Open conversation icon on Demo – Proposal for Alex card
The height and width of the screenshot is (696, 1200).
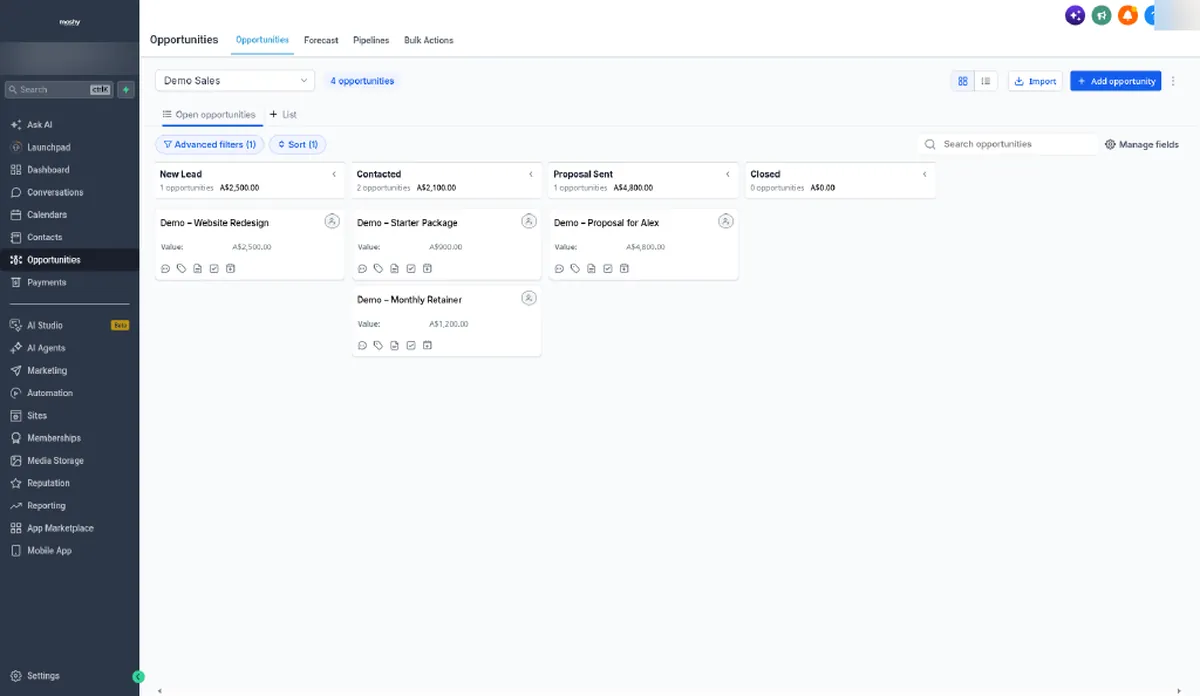click(559, 268)
